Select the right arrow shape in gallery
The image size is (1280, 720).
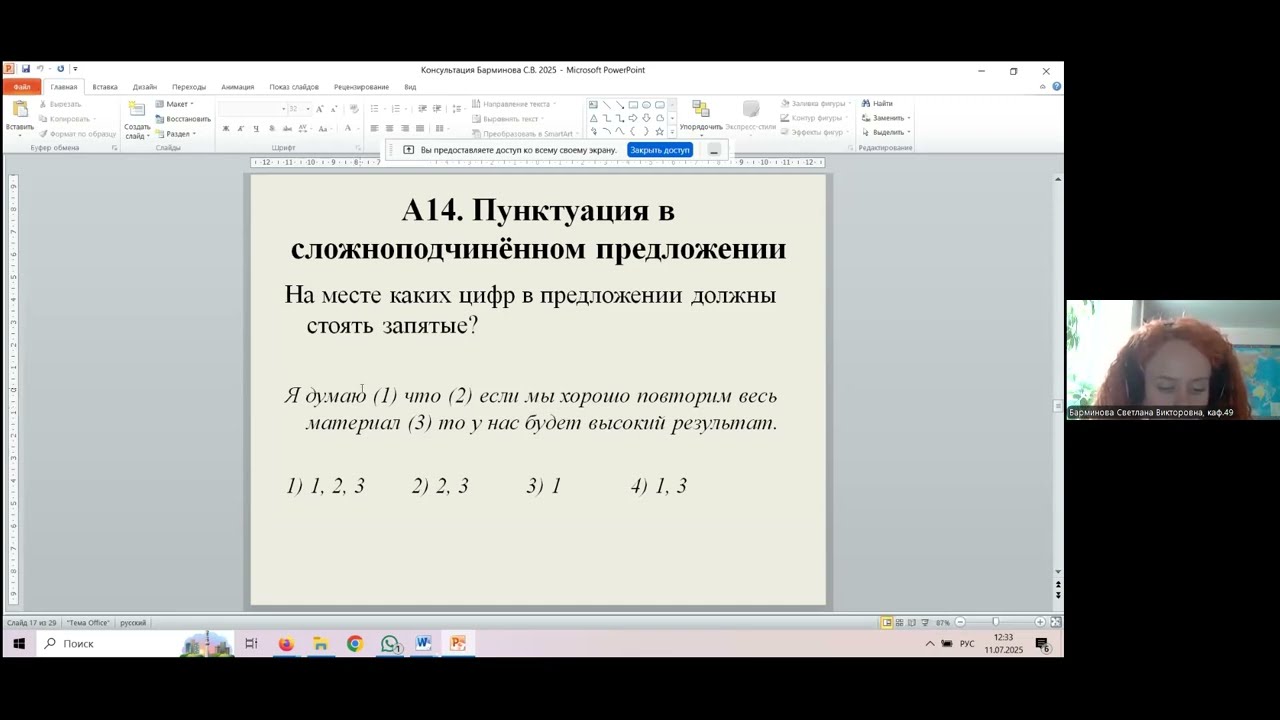point(633,118)
